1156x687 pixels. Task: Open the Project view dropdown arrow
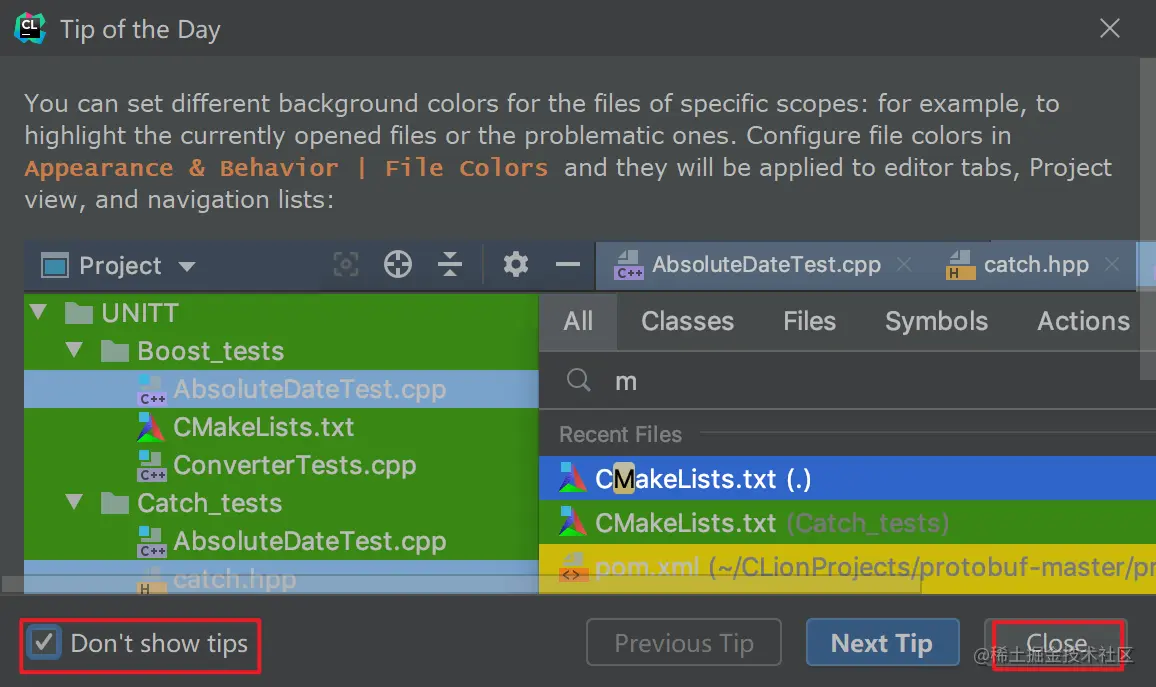187,266
